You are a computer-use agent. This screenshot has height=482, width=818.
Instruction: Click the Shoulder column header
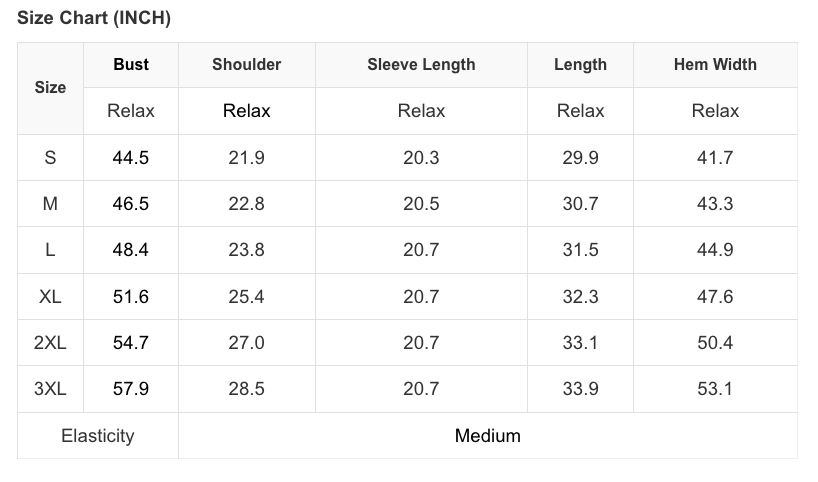[247, 64]
